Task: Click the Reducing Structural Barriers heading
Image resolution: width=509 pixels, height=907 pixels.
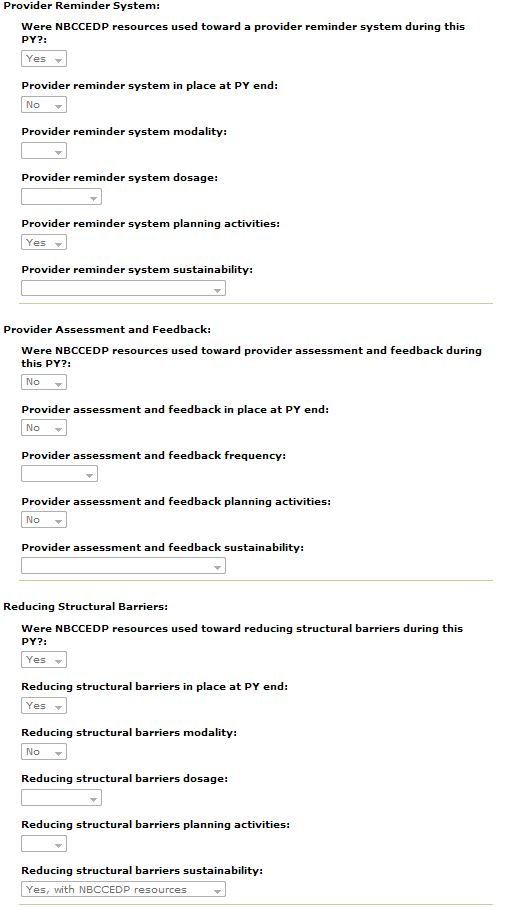Action: [86, 607]
